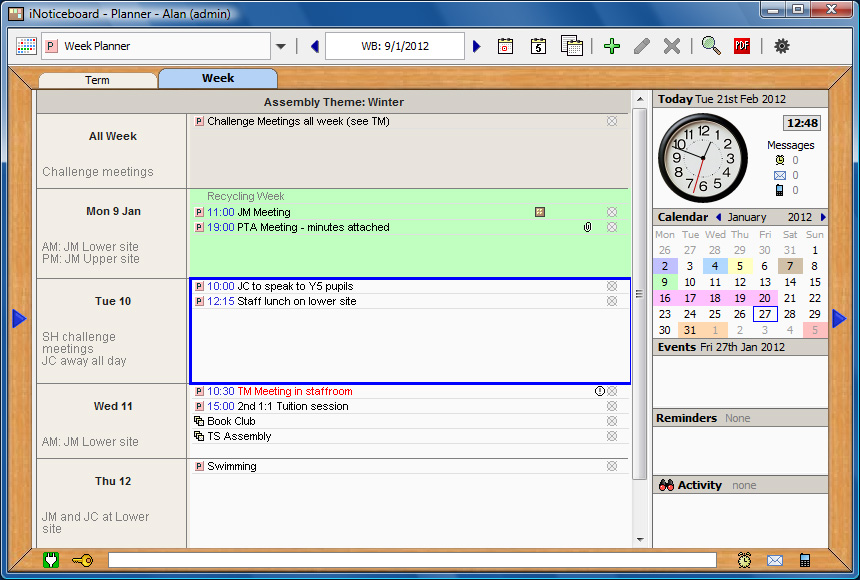Toggle the circle marker on Swimming entry

pyautogui.click(x=612, y=466)
